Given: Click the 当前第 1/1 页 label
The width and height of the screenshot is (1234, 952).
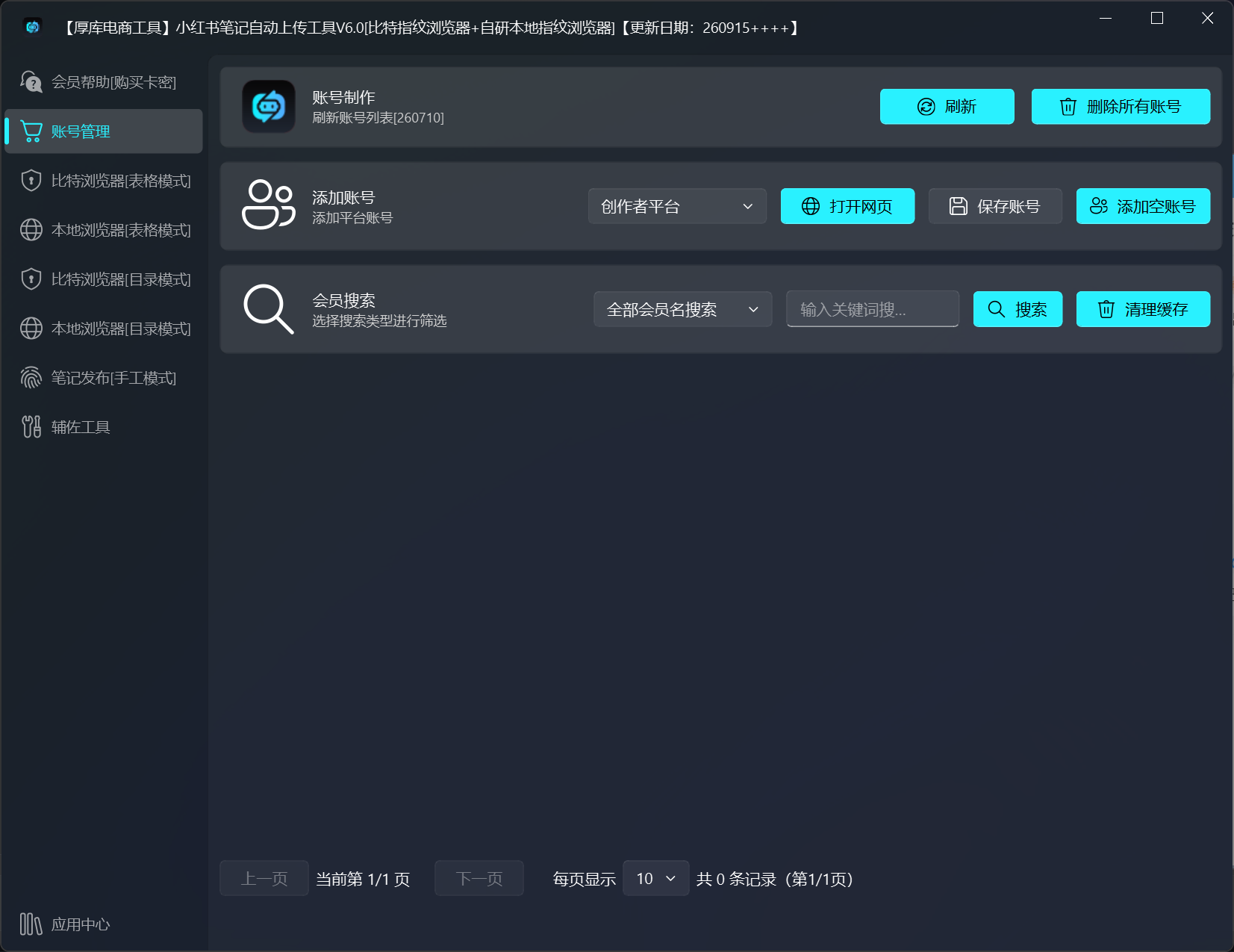Looking at the screenshot, I should tap(363, 880).
